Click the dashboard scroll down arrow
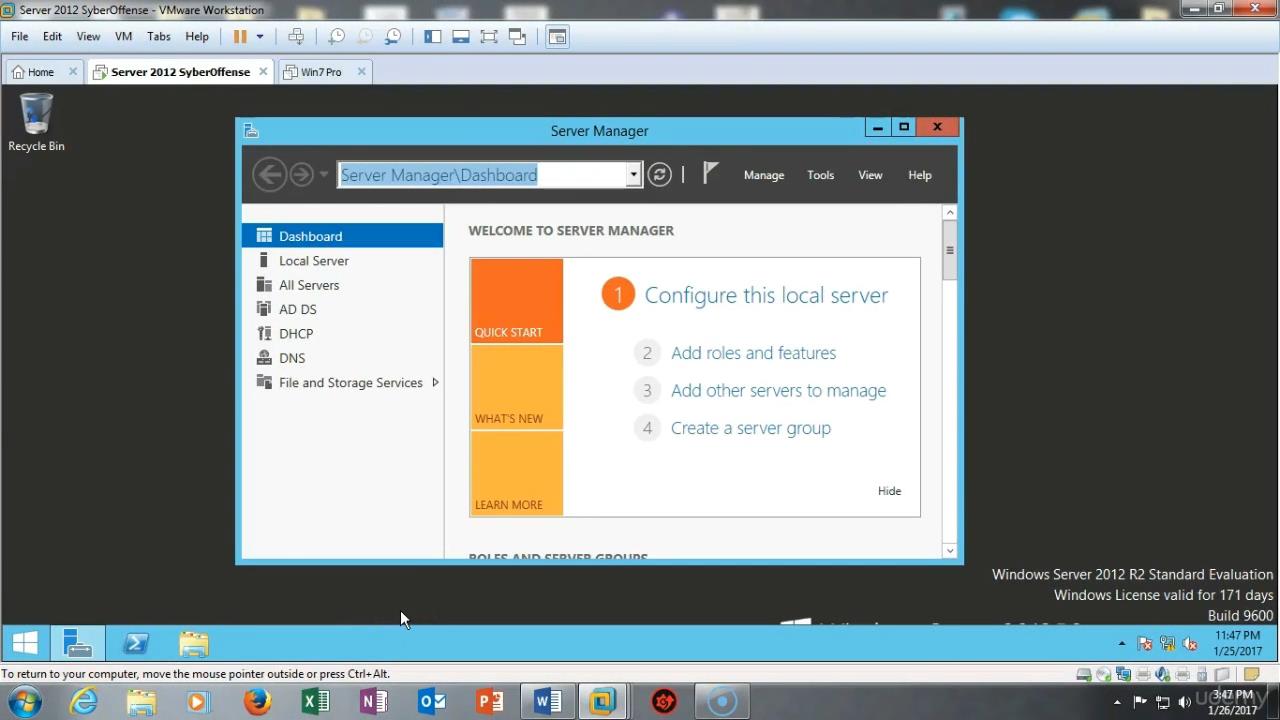Screen dimensions: 1280x720 click(x=950, y=550)
